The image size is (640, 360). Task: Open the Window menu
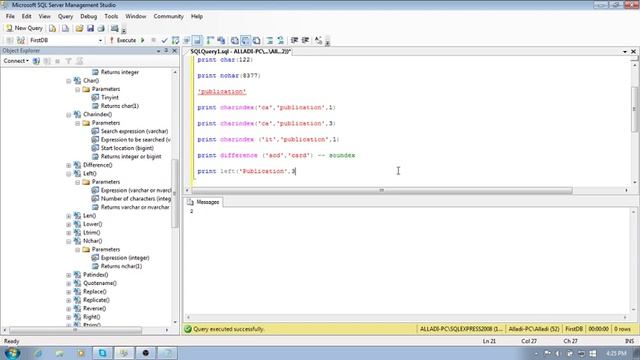tap(136, 16)
